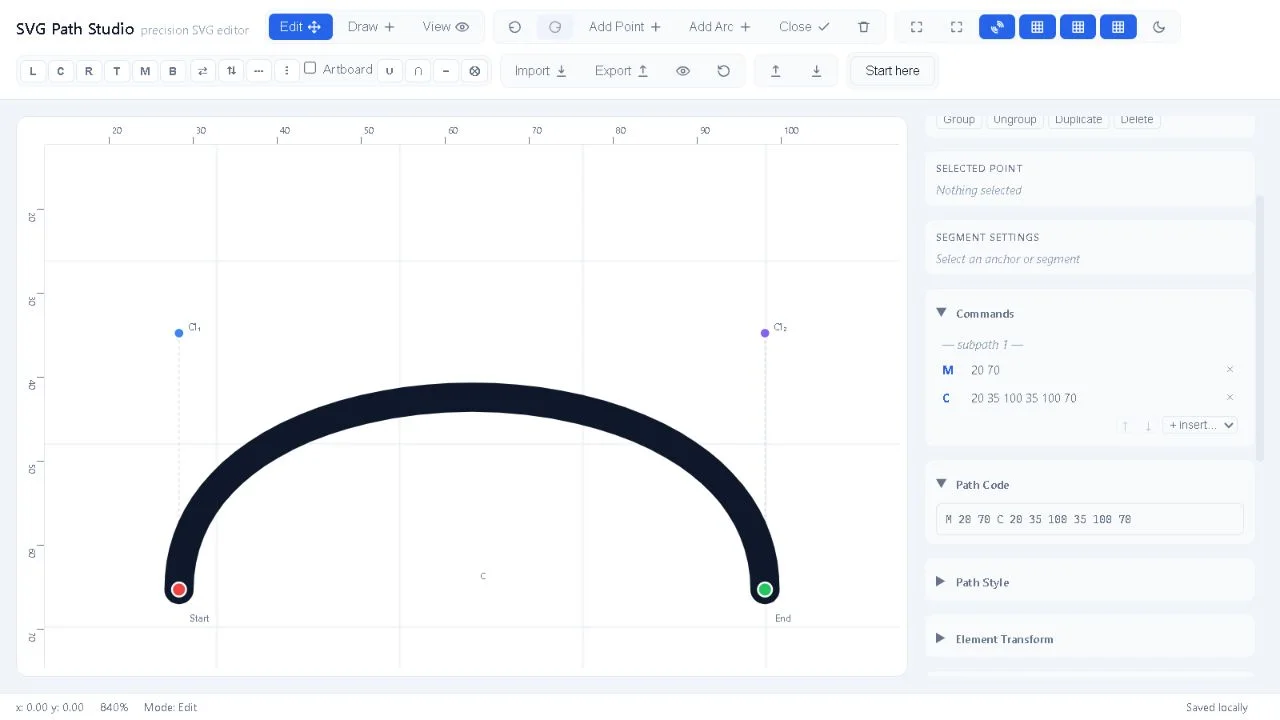Expand the Element Transform section
The width and height of the screenshot is (1280, 720).
click(941, 639)
